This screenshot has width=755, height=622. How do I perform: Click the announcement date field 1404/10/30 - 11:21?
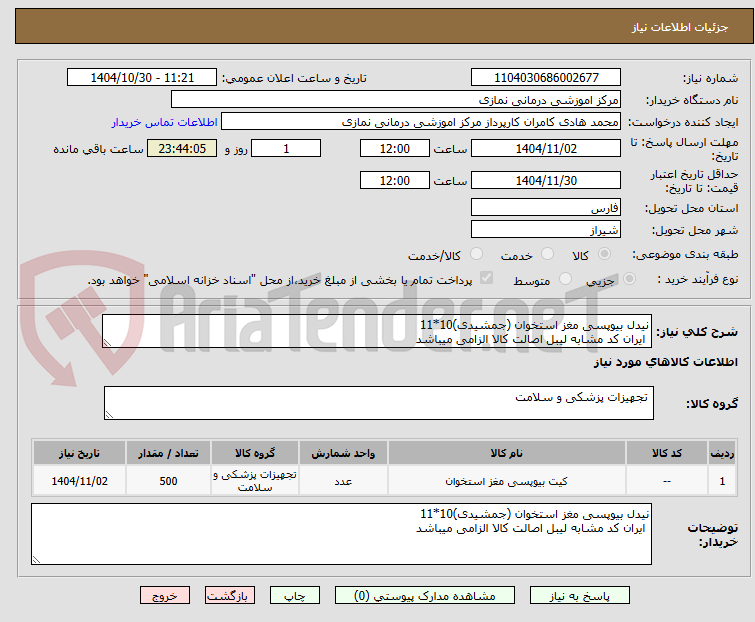coord(142,78)
